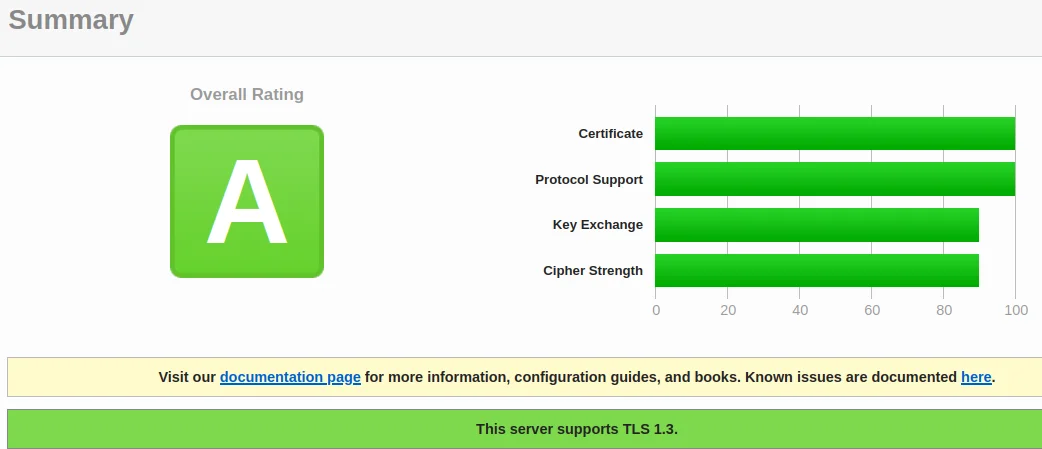Click the Overall Rating label

[x=247, y=95]
